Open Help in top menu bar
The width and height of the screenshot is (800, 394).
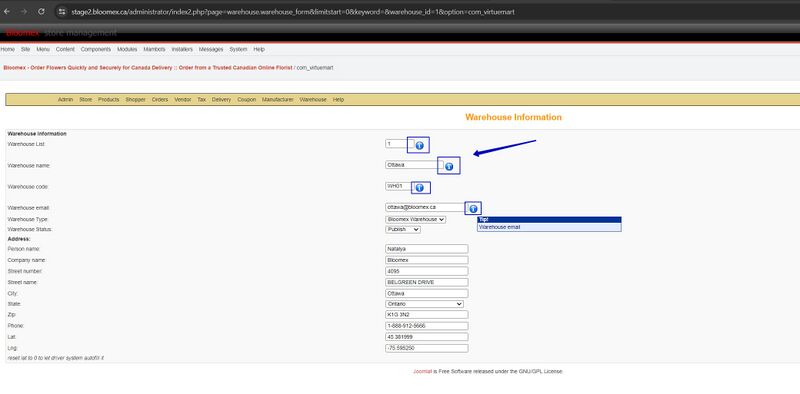[x=259, y=50]
